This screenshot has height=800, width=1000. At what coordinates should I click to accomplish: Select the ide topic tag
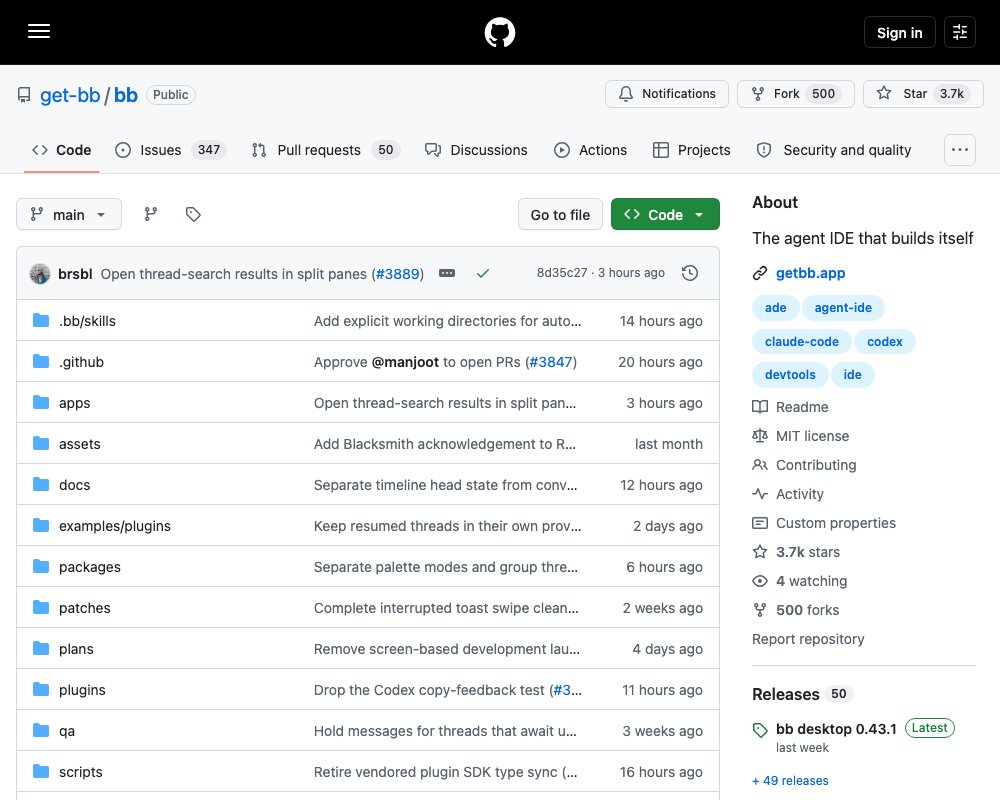pos(853,374)
